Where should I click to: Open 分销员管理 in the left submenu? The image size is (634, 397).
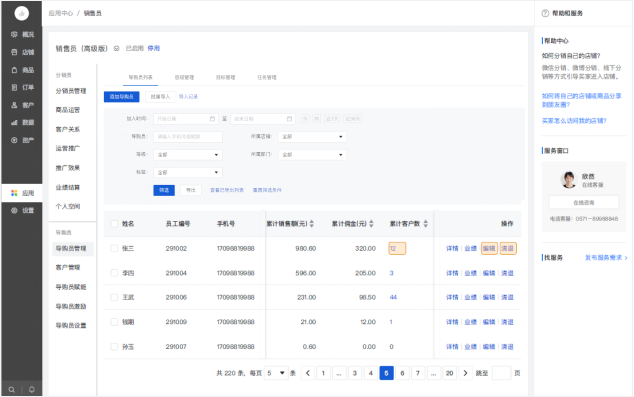click(71, 91)
